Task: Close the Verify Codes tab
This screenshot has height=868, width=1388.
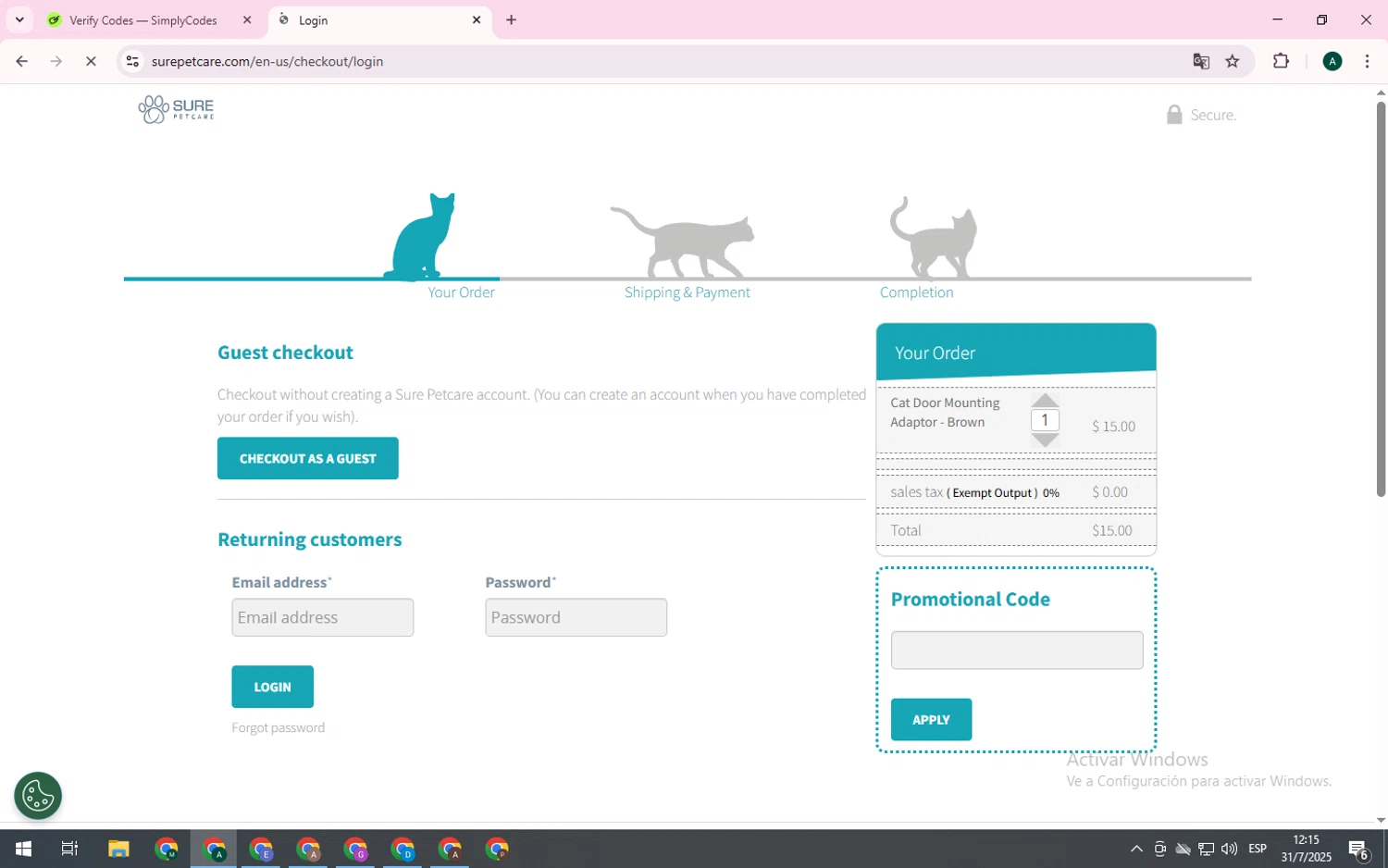Action: (247, 19)
